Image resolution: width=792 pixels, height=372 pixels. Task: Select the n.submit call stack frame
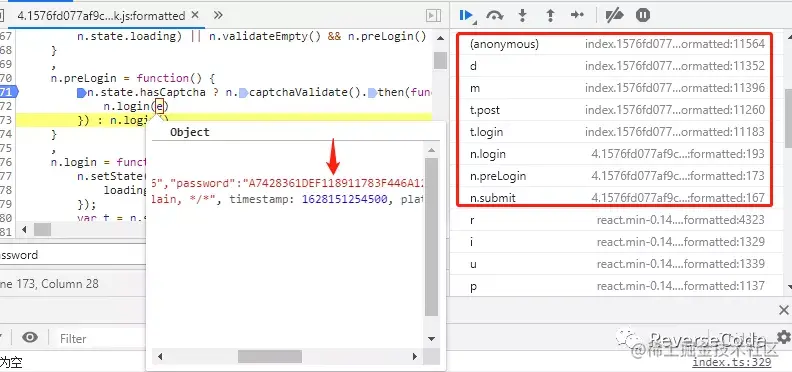click(x=617, y=198)
